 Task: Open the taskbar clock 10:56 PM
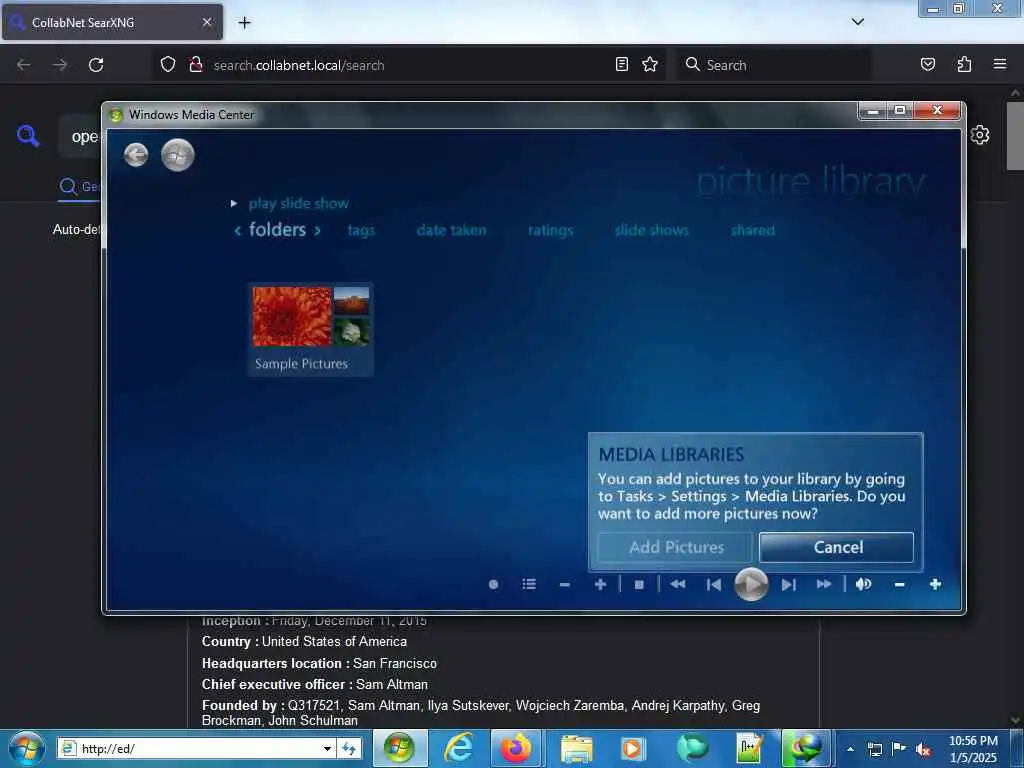coord(973,749)
